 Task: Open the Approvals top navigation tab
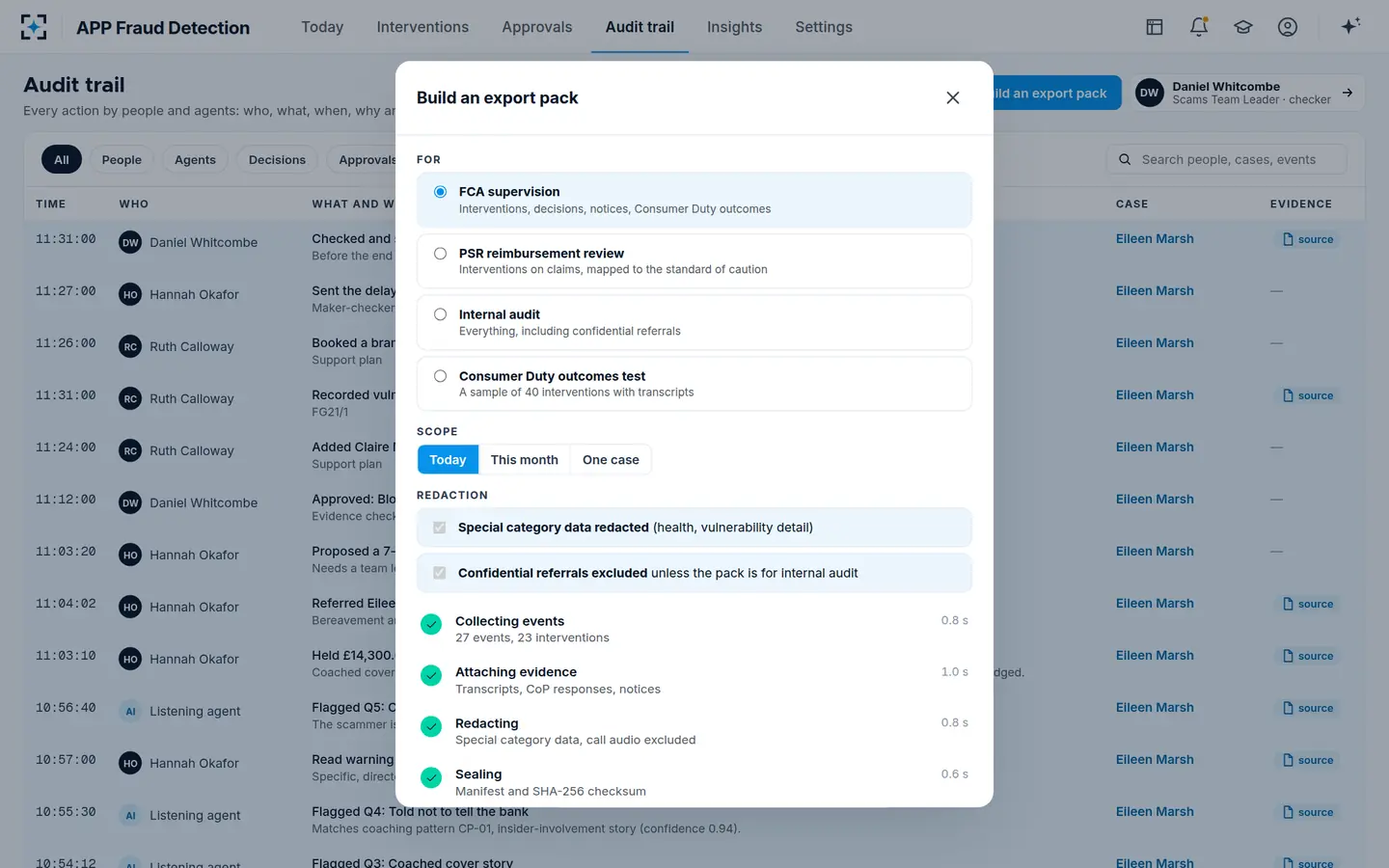pos(537,27)
